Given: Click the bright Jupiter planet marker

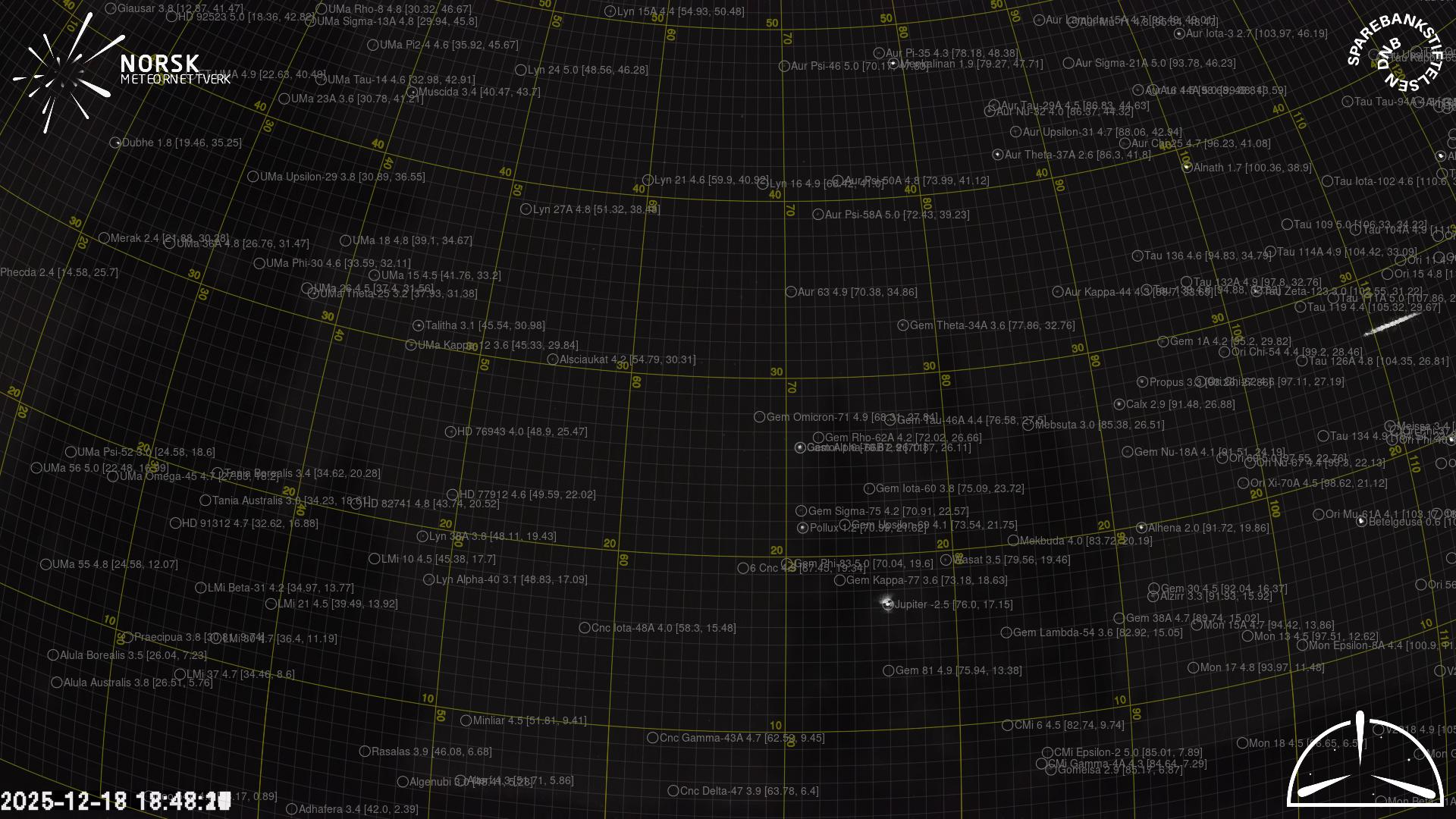Looking at the screenshot, I should pos(887,604).
